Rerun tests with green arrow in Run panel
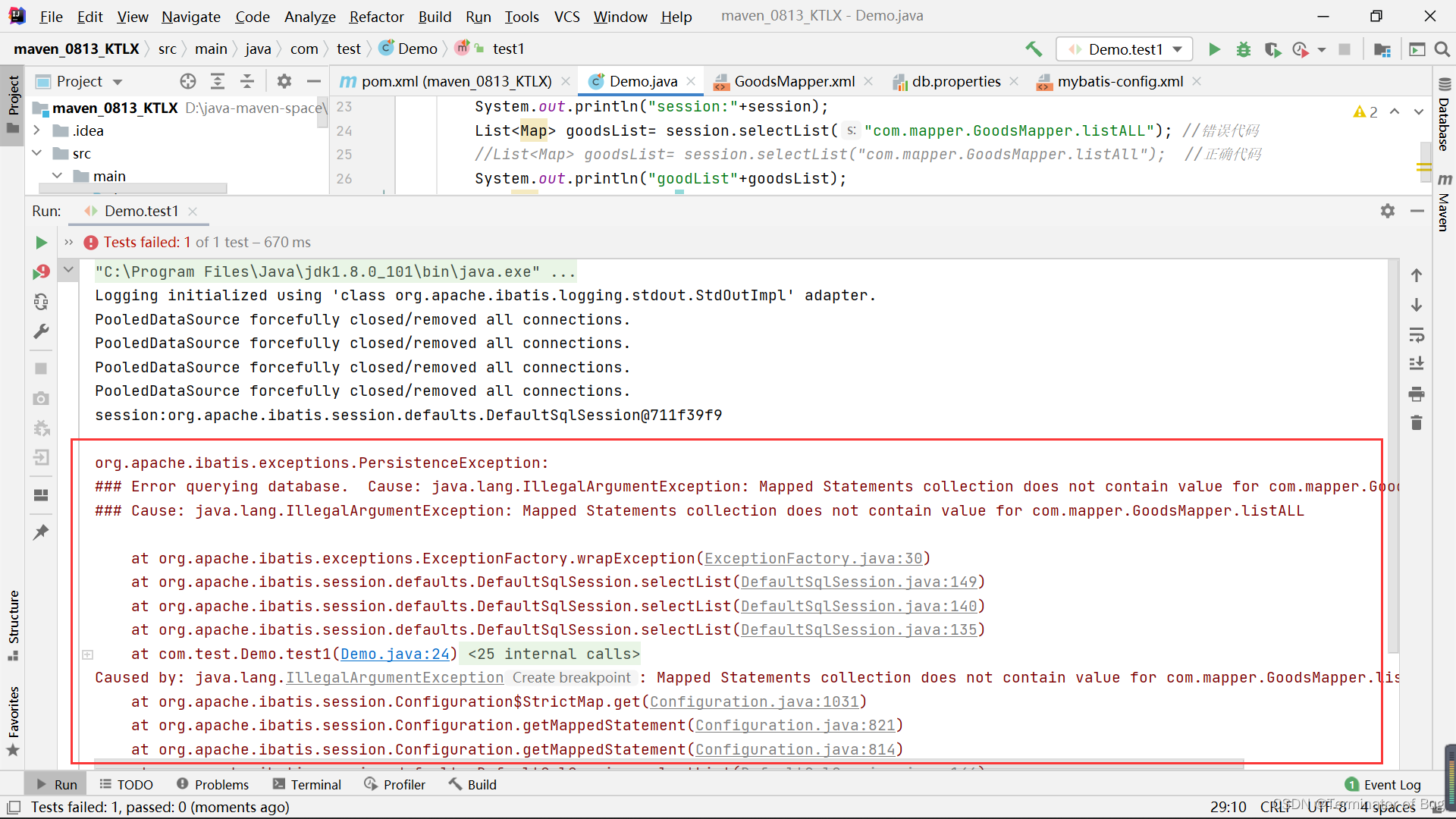The height and width of the screenshot is (819, 1456). tap(41, 243)
